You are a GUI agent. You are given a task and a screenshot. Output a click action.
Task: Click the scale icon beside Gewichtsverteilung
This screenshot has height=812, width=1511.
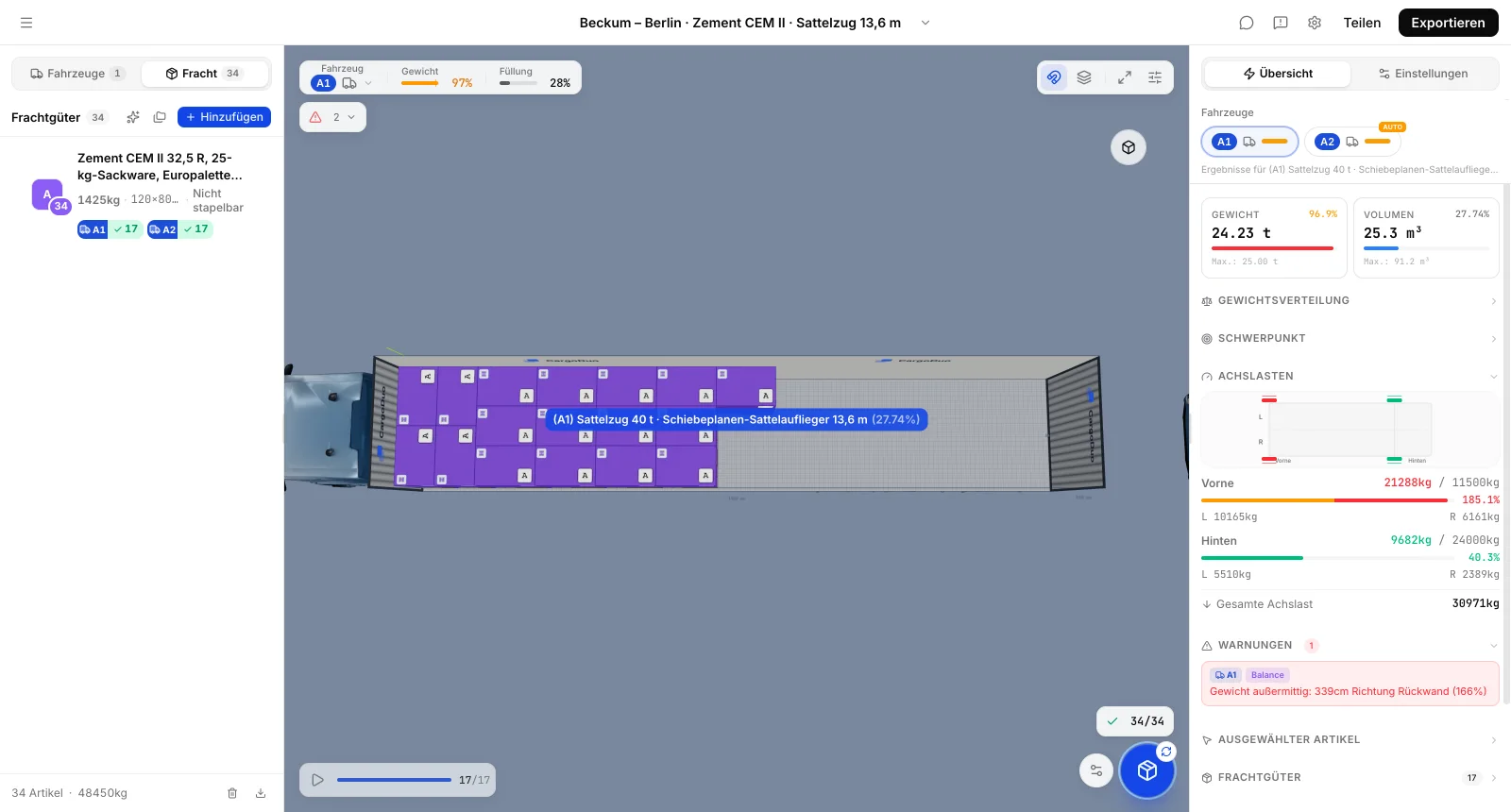[1207, 301]
